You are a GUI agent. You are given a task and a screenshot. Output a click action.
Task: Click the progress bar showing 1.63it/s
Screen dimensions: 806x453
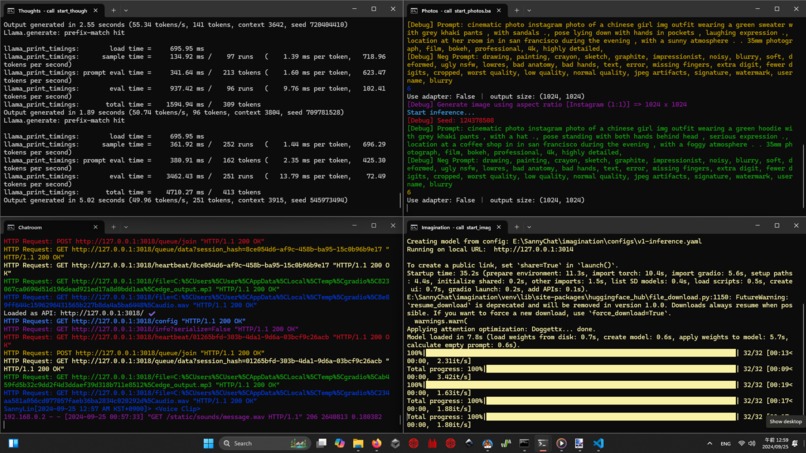point(581,385)
